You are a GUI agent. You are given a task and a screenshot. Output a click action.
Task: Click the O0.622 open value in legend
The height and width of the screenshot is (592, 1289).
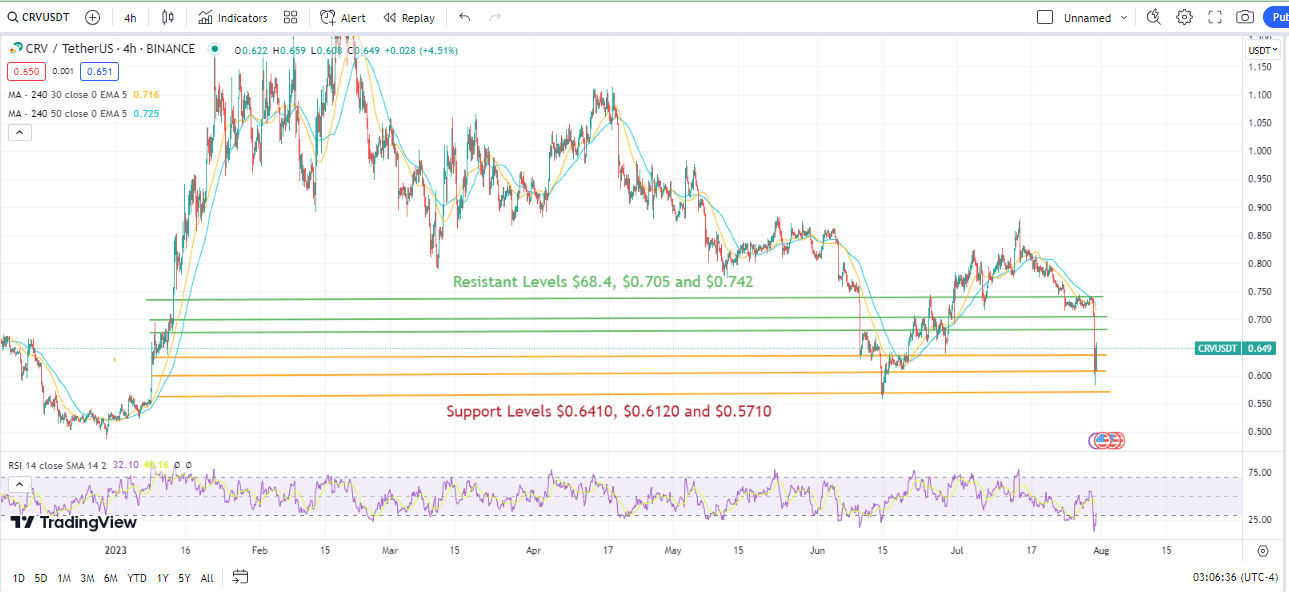pos(253,50)
